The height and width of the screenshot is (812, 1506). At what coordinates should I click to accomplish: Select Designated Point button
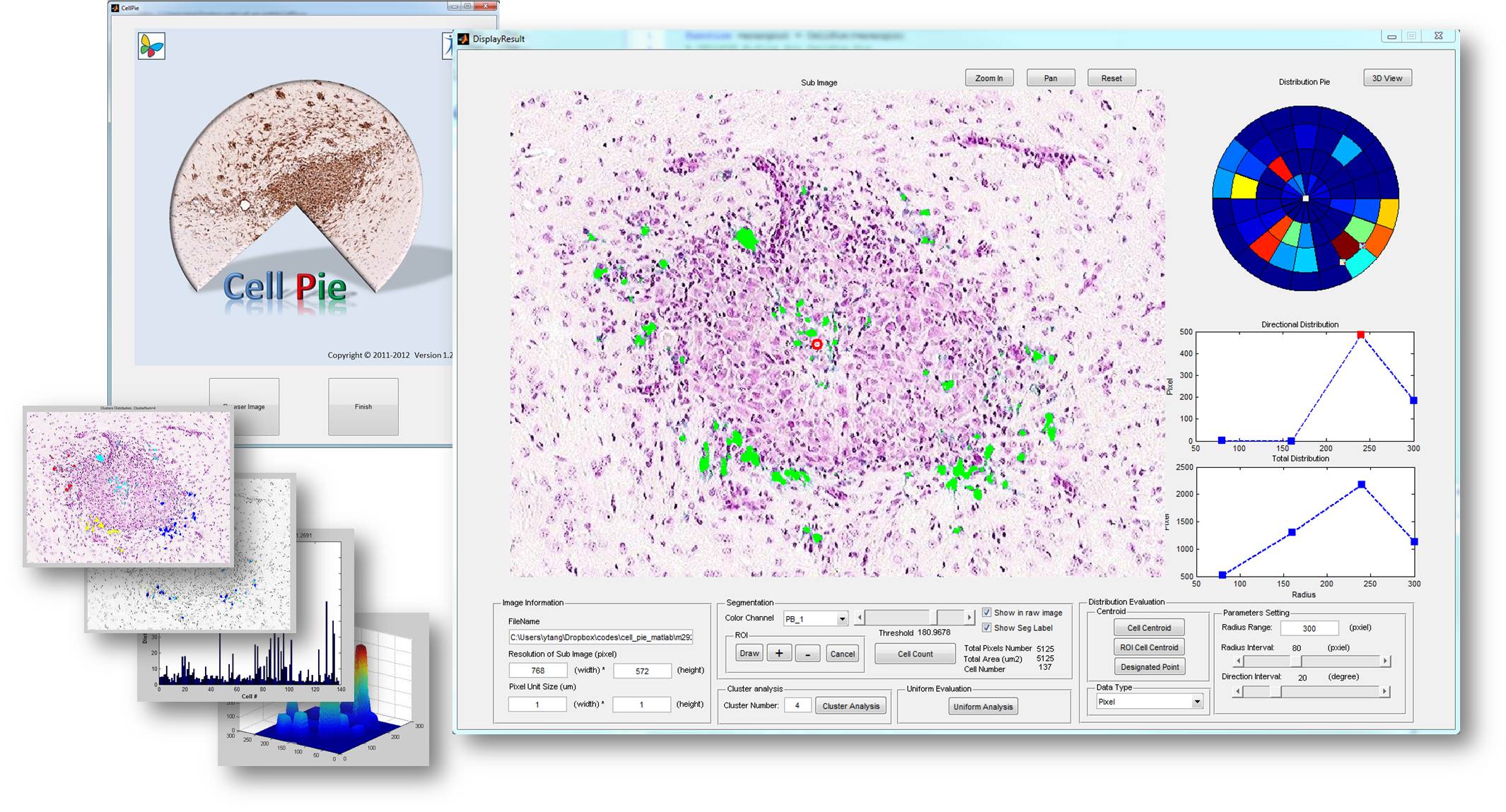[x=1149, y=667]
